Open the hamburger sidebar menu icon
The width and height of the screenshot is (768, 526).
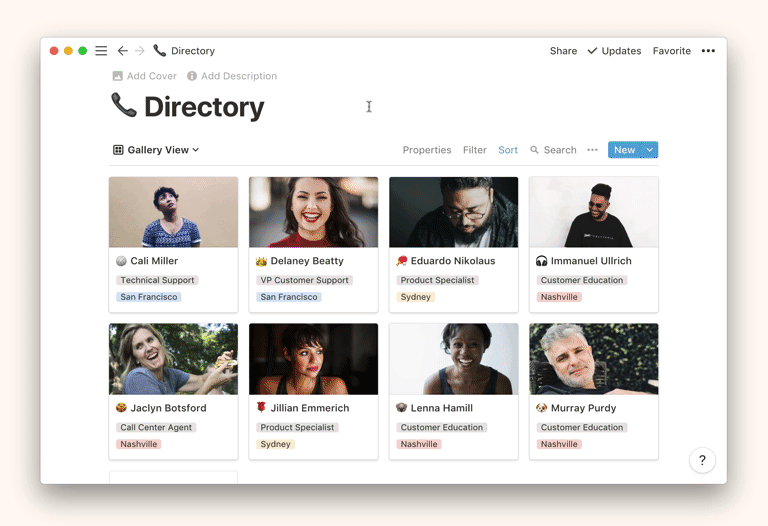coord(101,51)
